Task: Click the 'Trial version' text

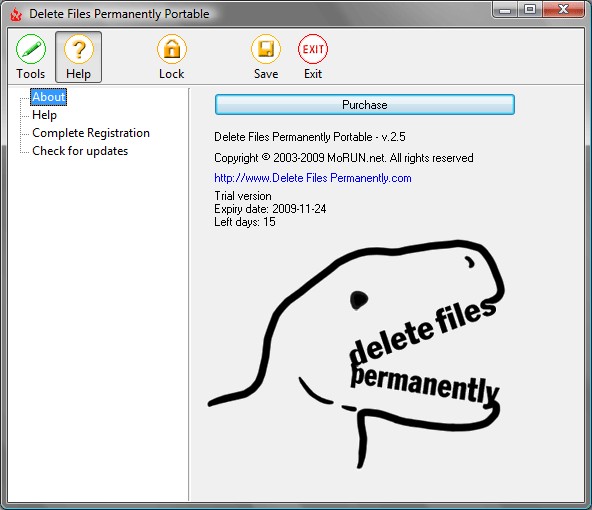Action: coord(243,196)
